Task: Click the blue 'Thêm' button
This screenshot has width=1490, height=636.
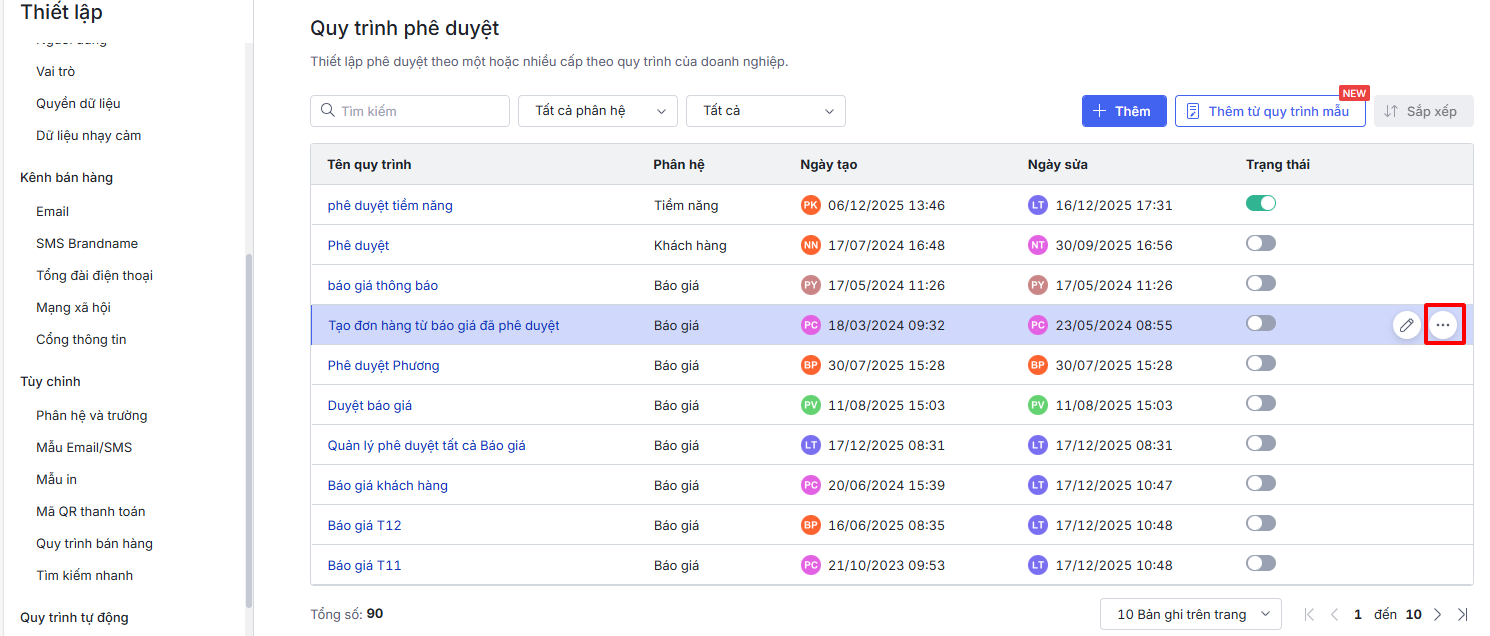Action: click(1123, 111)
